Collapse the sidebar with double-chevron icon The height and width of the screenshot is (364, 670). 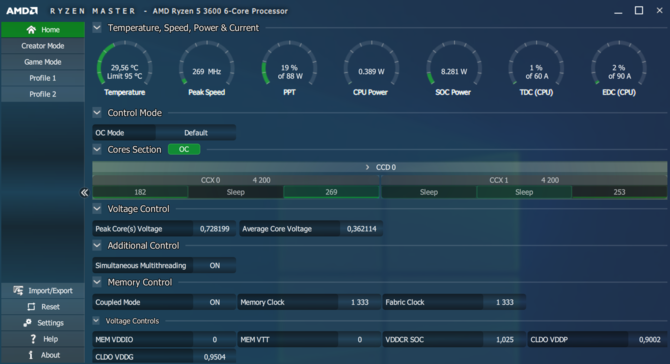[x=84, y=193]
